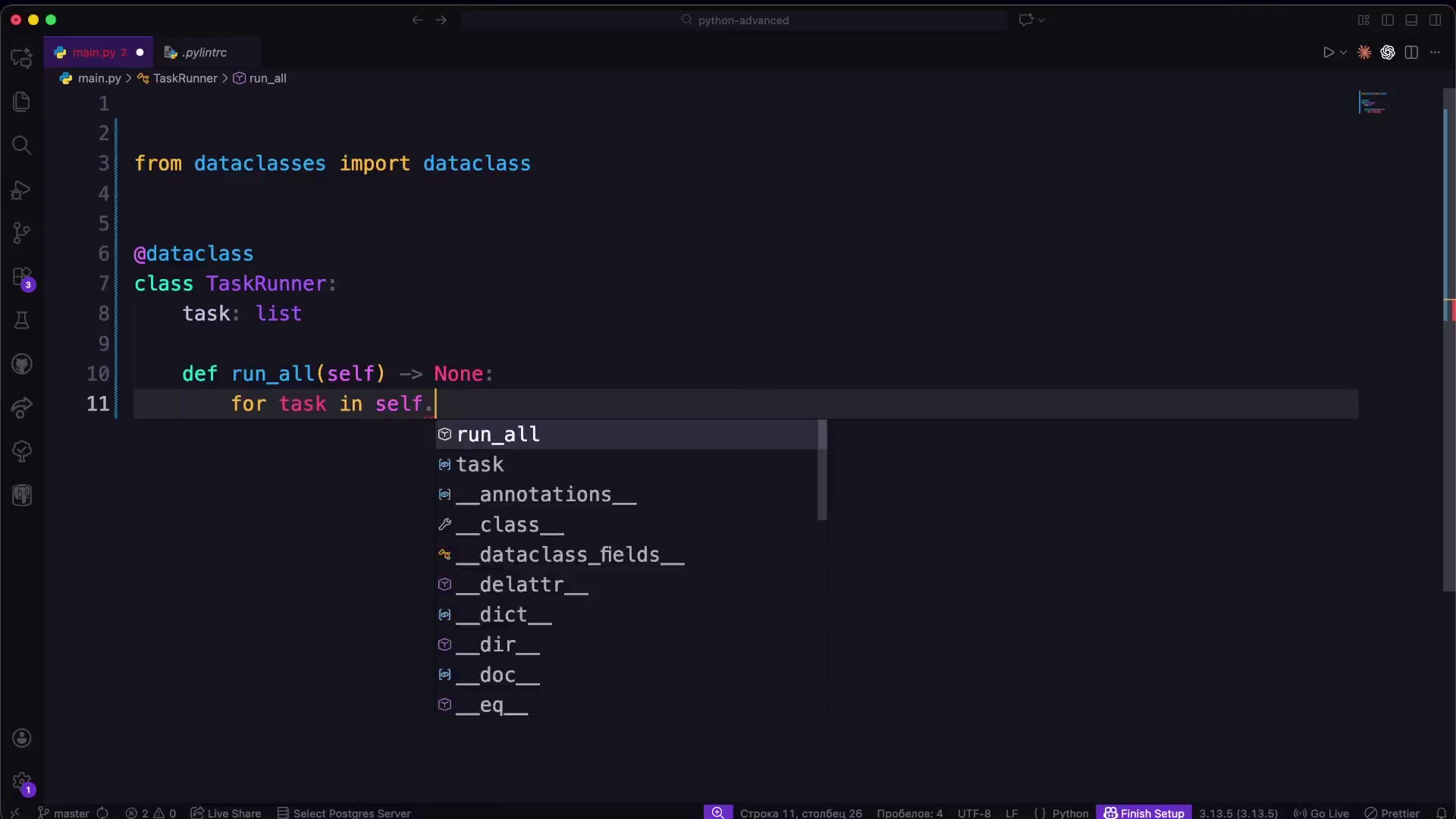Select __dataclass_fields__ suggestion
Screen dimensions: 1456x819
point(626,554)
